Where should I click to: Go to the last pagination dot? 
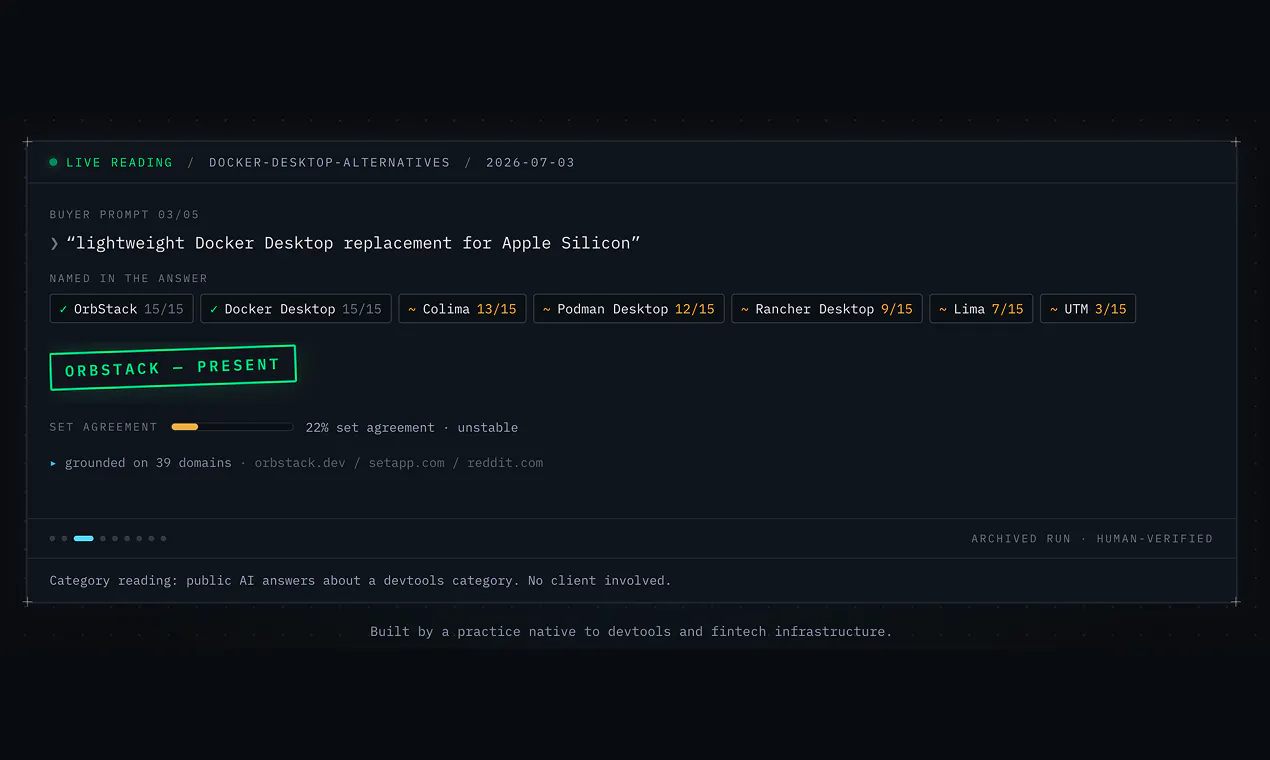click(x=163, y=538)
